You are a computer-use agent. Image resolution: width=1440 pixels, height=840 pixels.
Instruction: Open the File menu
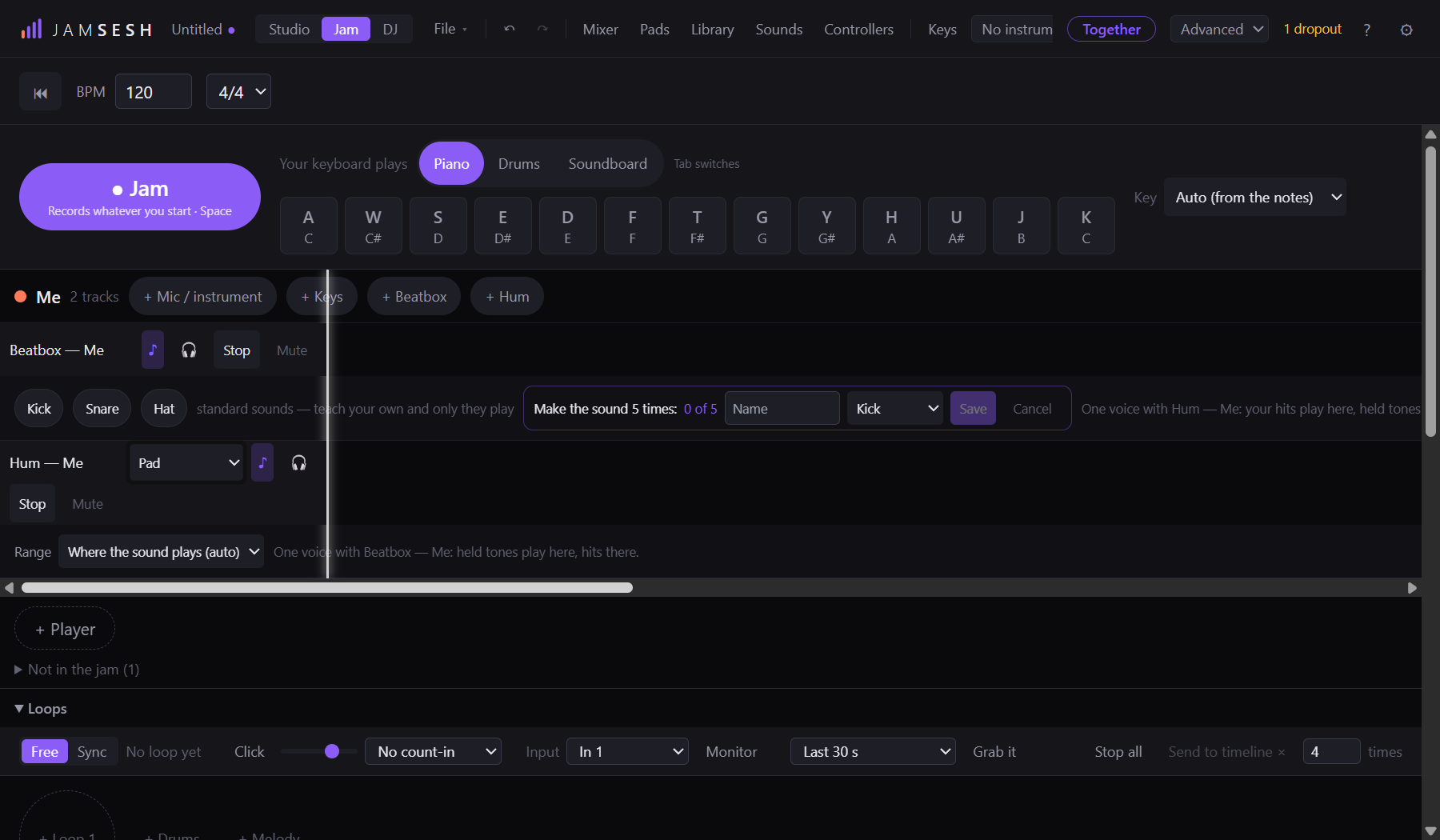pos(450,29)
